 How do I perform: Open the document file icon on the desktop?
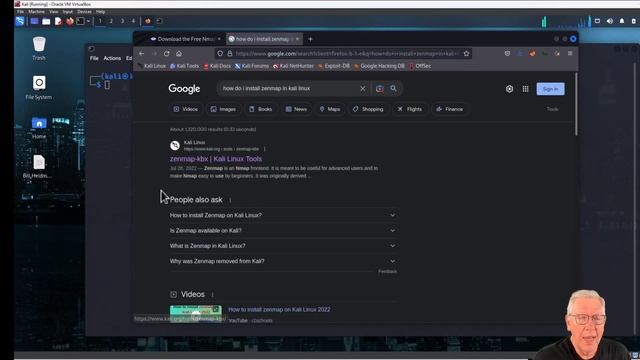(39, 167)
